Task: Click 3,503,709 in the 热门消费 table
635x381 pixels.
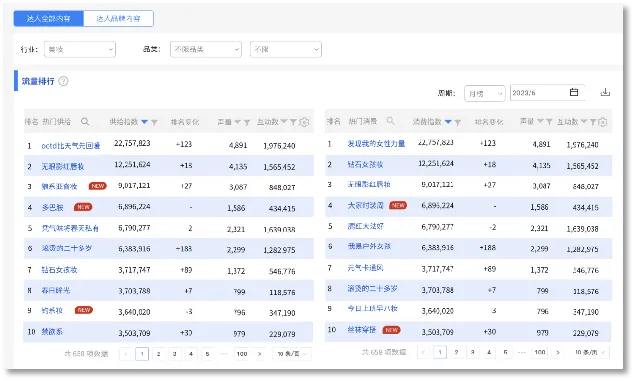Action: 437,332
